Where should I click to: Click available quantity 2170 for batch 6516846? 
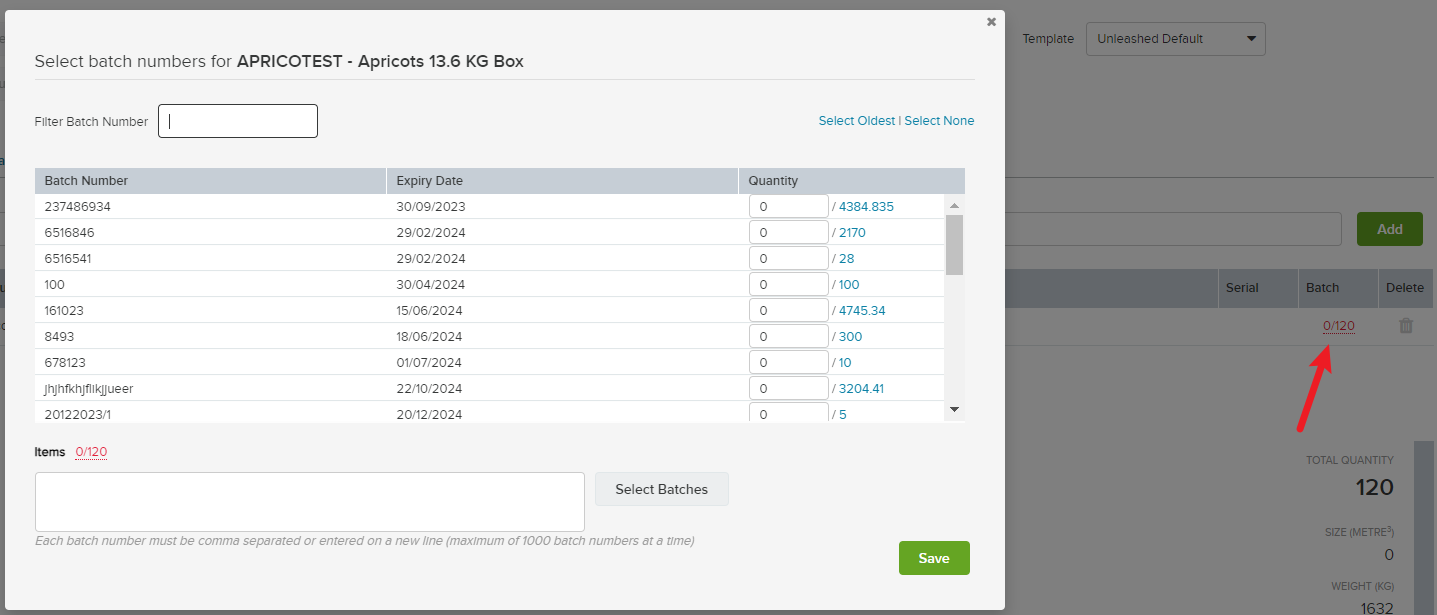point(850,231)
